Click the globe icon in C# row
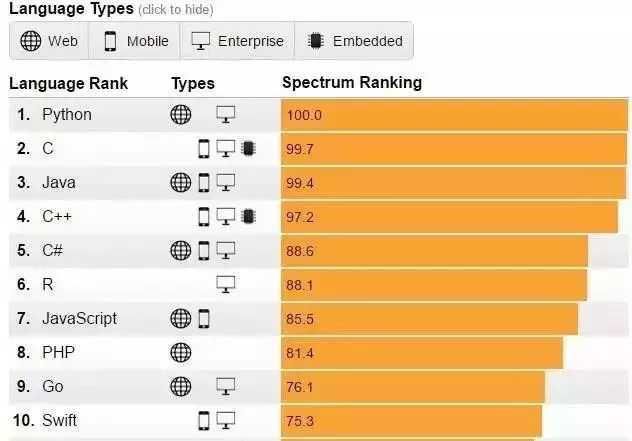Viewport: 632px width, 441px height. coord(181,250)
